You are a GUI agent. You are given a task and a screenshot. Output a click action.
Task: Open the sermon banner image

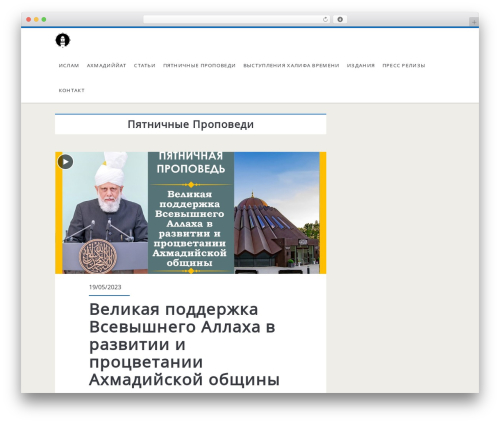click(190, 213)
